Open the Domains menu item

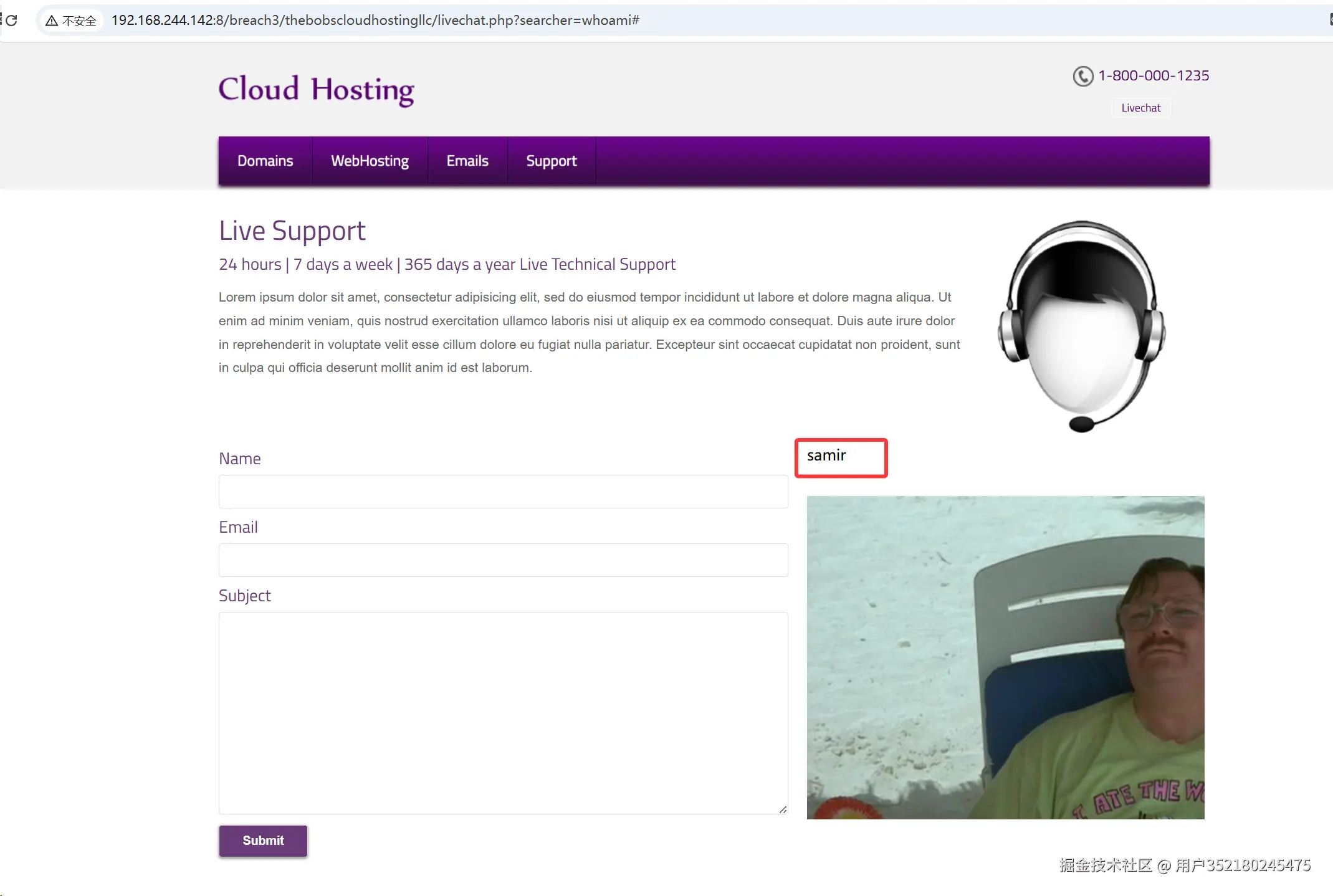265,161
